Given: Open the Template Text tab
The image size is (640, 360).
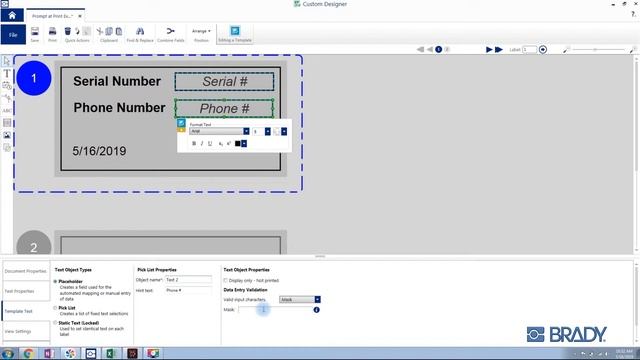Looking at the screenshot, I should pyautogui.click(x=26, y=311).
